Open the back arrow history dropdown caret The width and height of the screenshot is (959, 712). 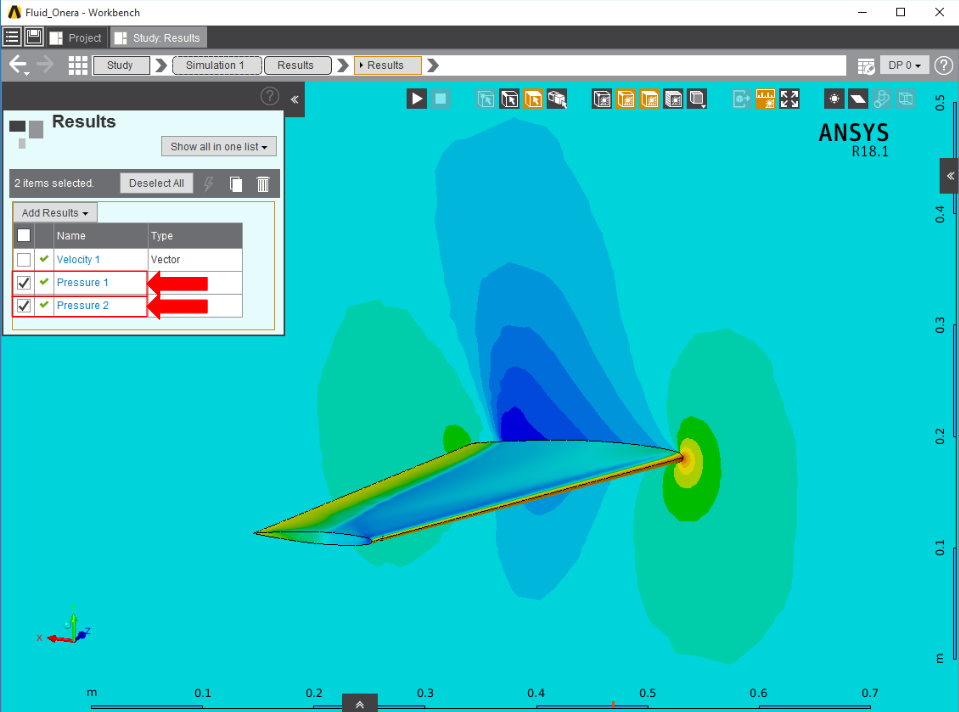[x=27, y=74]
